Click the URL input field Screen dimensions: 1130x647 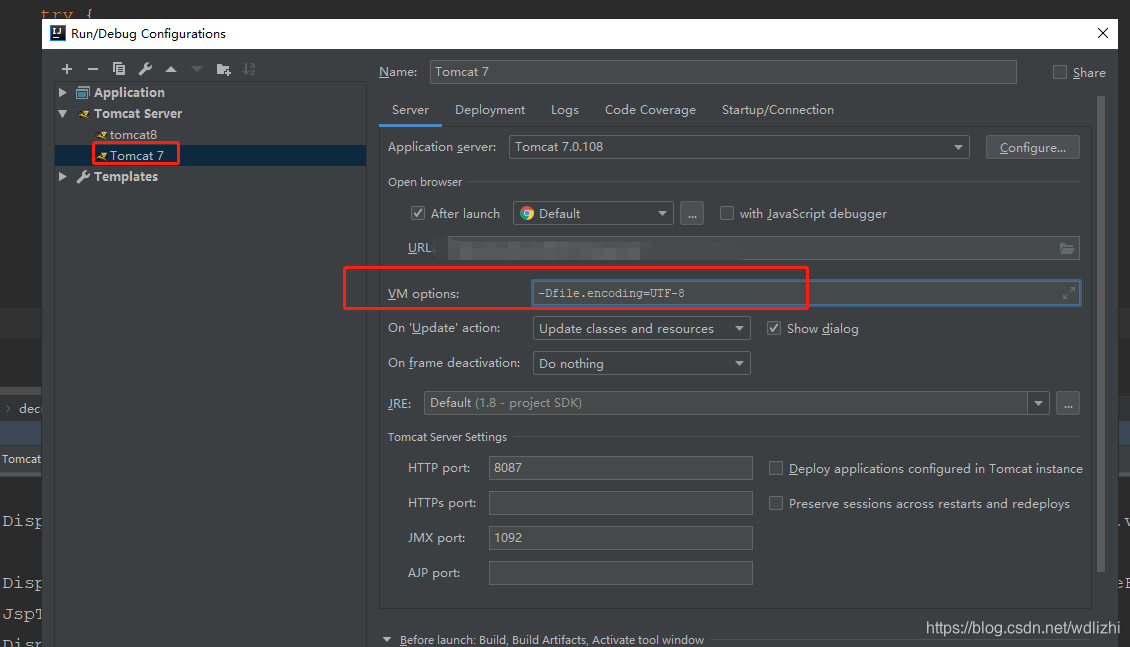[763, 248]
